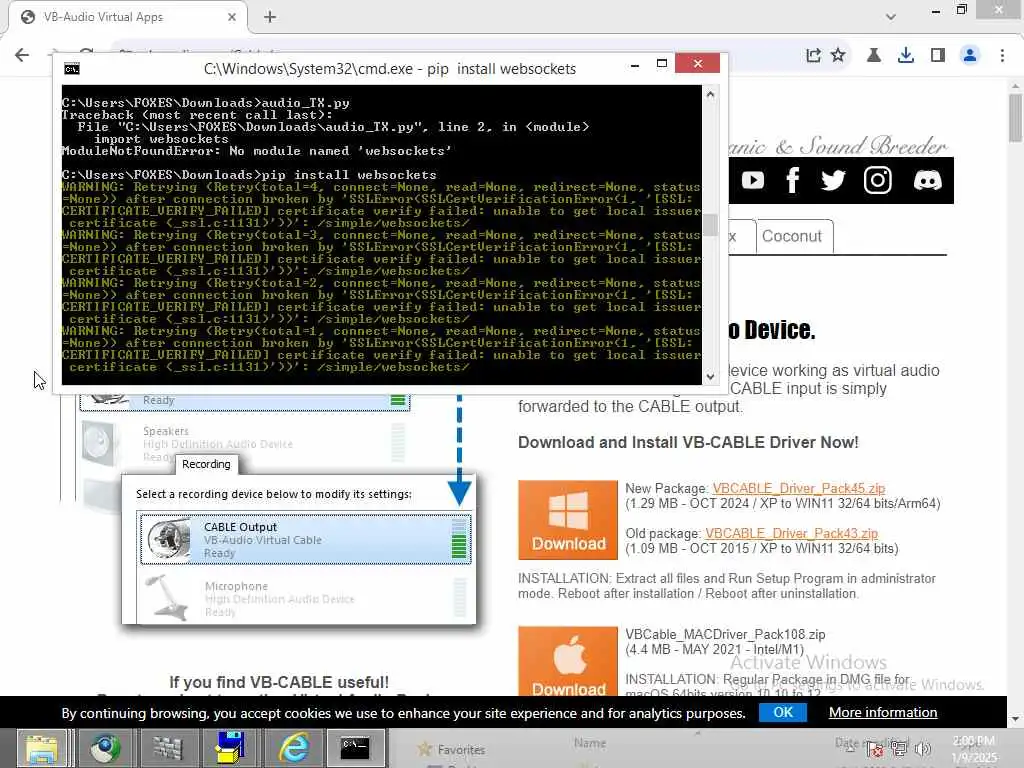Viewport: 1024px width, 768px height.
Task: Select the CABLE Output recording device
Action: point(305,539)
